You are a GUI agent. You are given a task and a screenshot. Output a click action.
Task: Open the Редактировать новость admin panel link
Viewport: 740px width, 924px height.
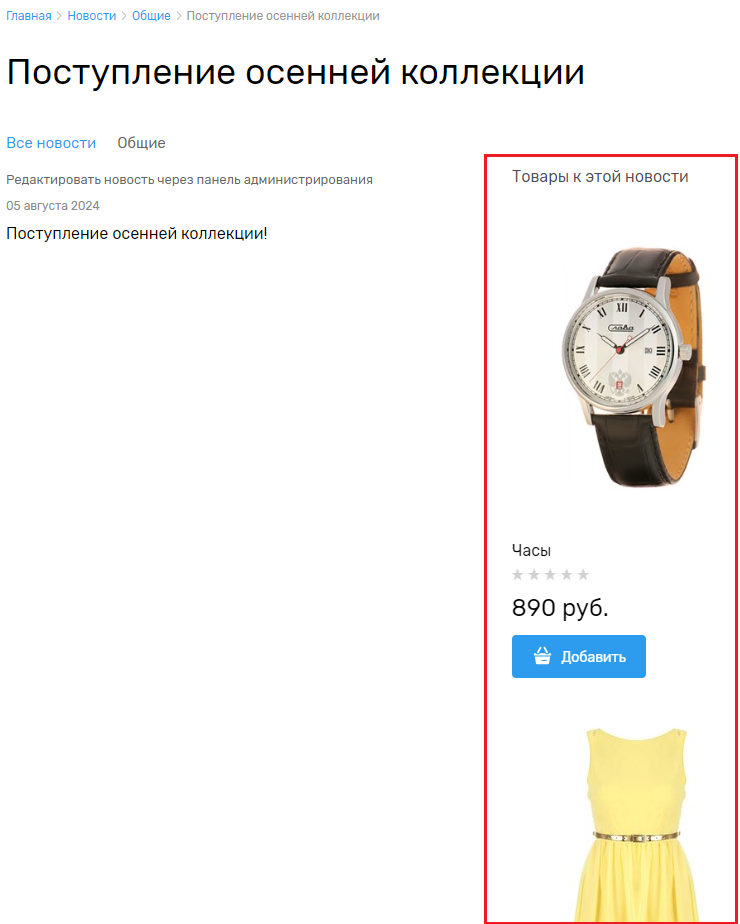(x=189, y=180)
